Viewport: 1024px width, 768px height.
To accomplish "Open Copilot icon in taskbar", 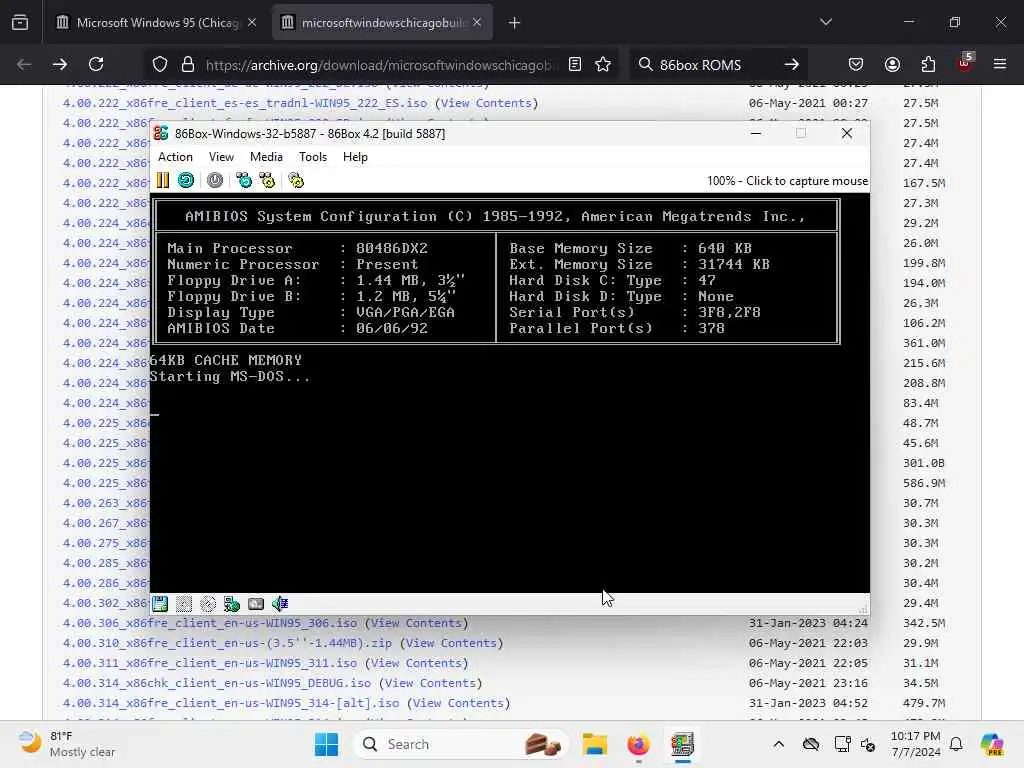I will click(992, 744).
